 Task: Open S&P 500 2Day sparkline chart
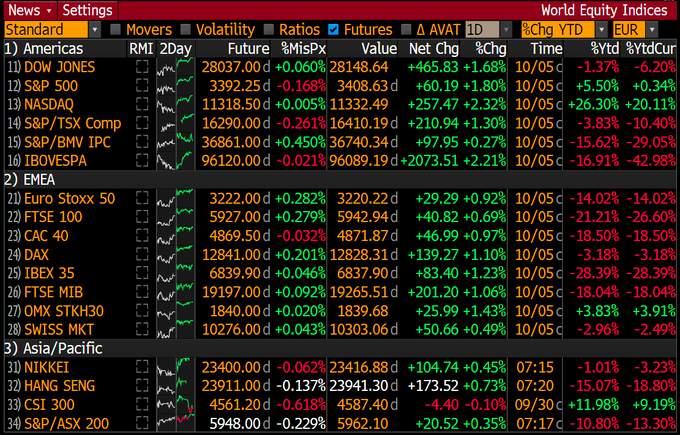(x=175, y=86)
